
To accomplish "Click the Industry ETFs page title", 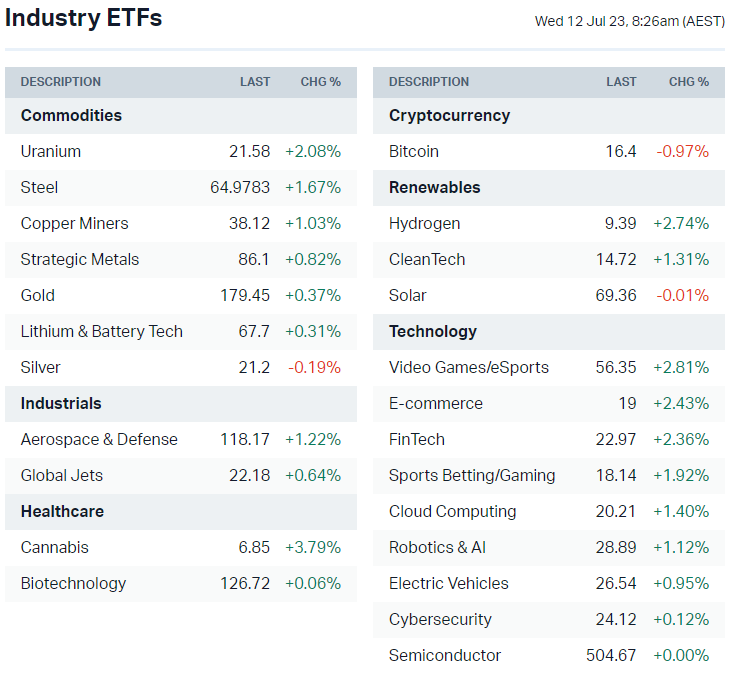I will 83,18.
